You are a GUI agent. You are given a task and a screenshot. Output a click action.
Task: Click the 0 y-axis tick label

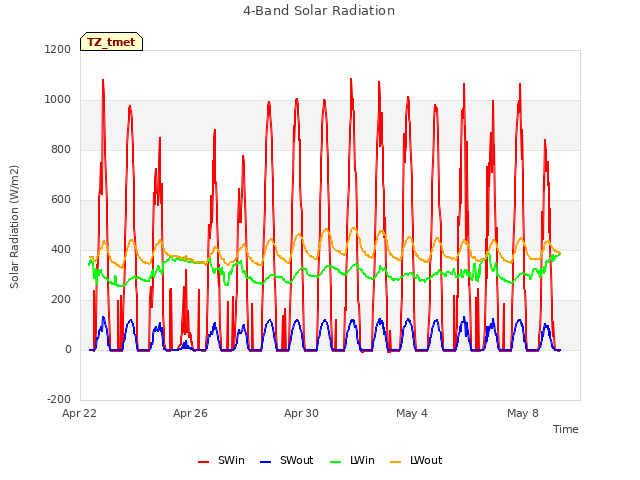(x=68, y=349)
